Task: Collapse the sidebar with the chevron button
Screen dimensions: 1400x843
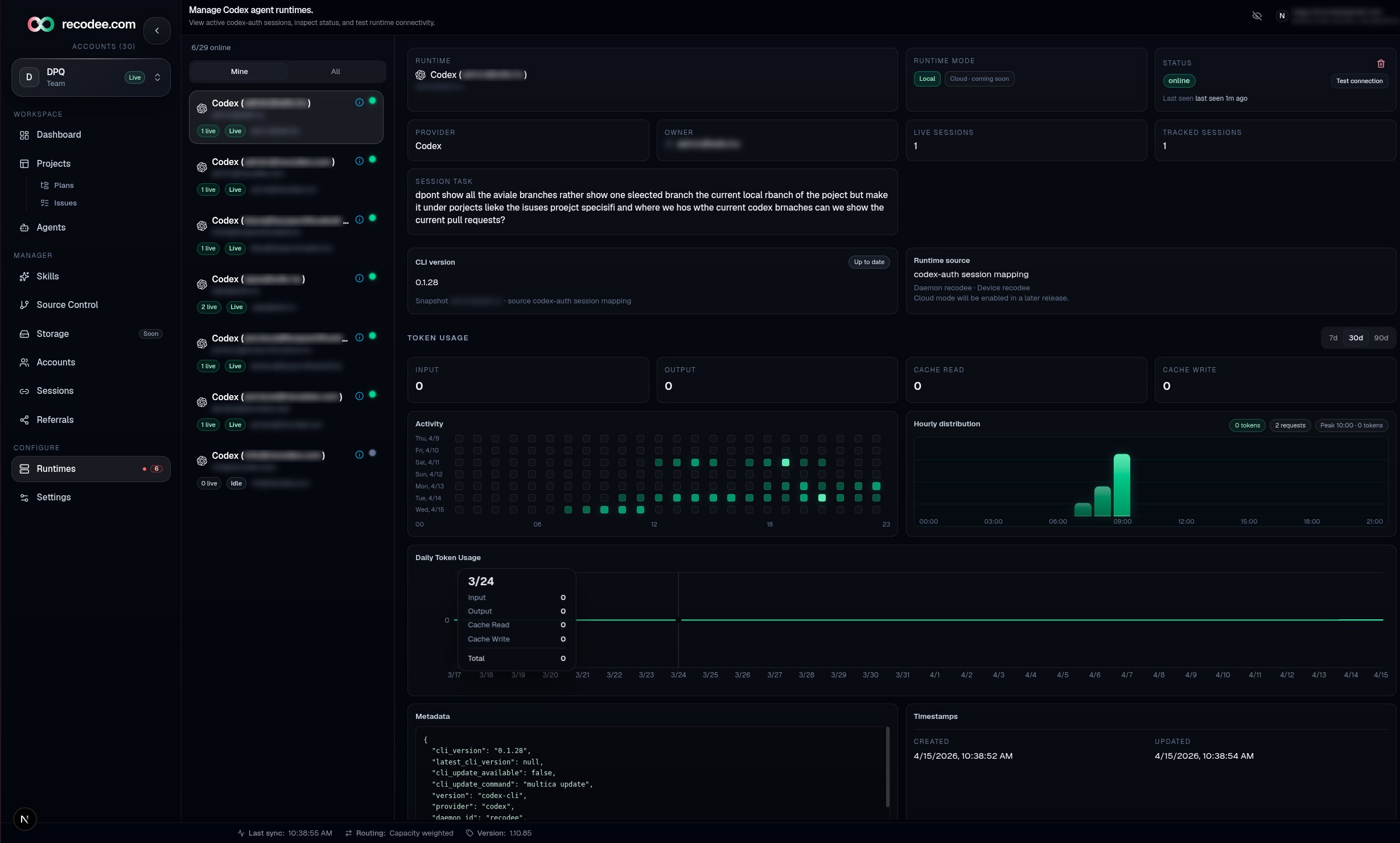Action: (x=157, y=31)
